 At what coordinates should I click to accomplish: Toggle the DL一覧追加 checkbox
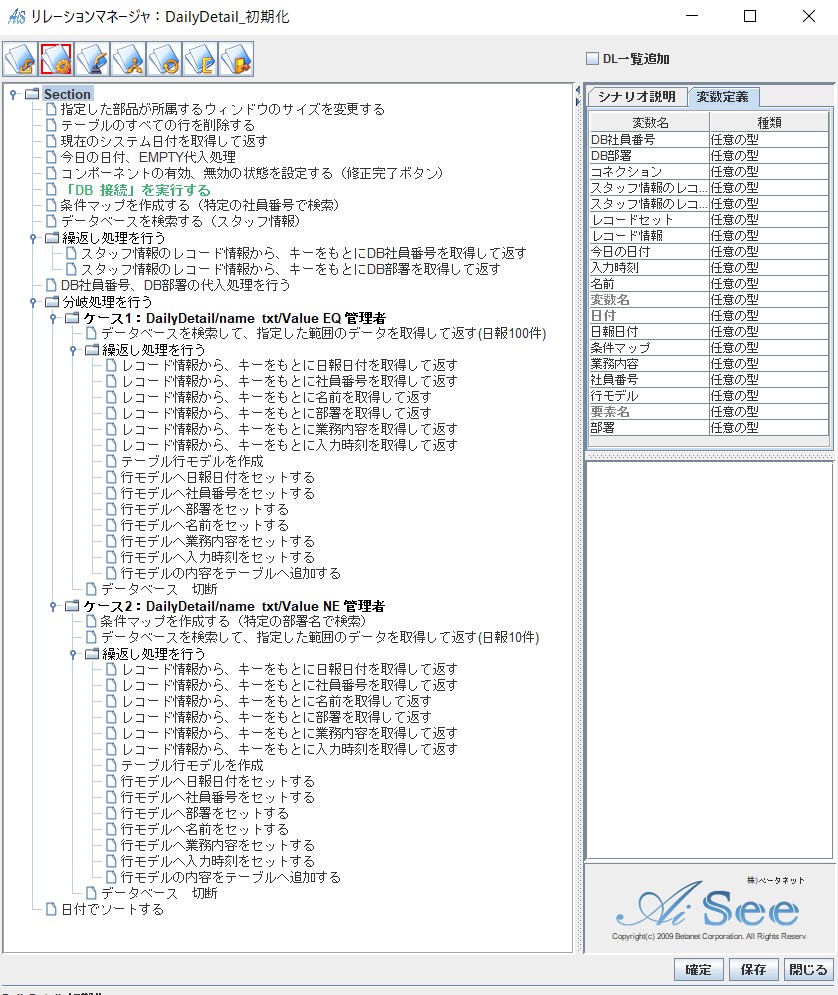(592, 59)
